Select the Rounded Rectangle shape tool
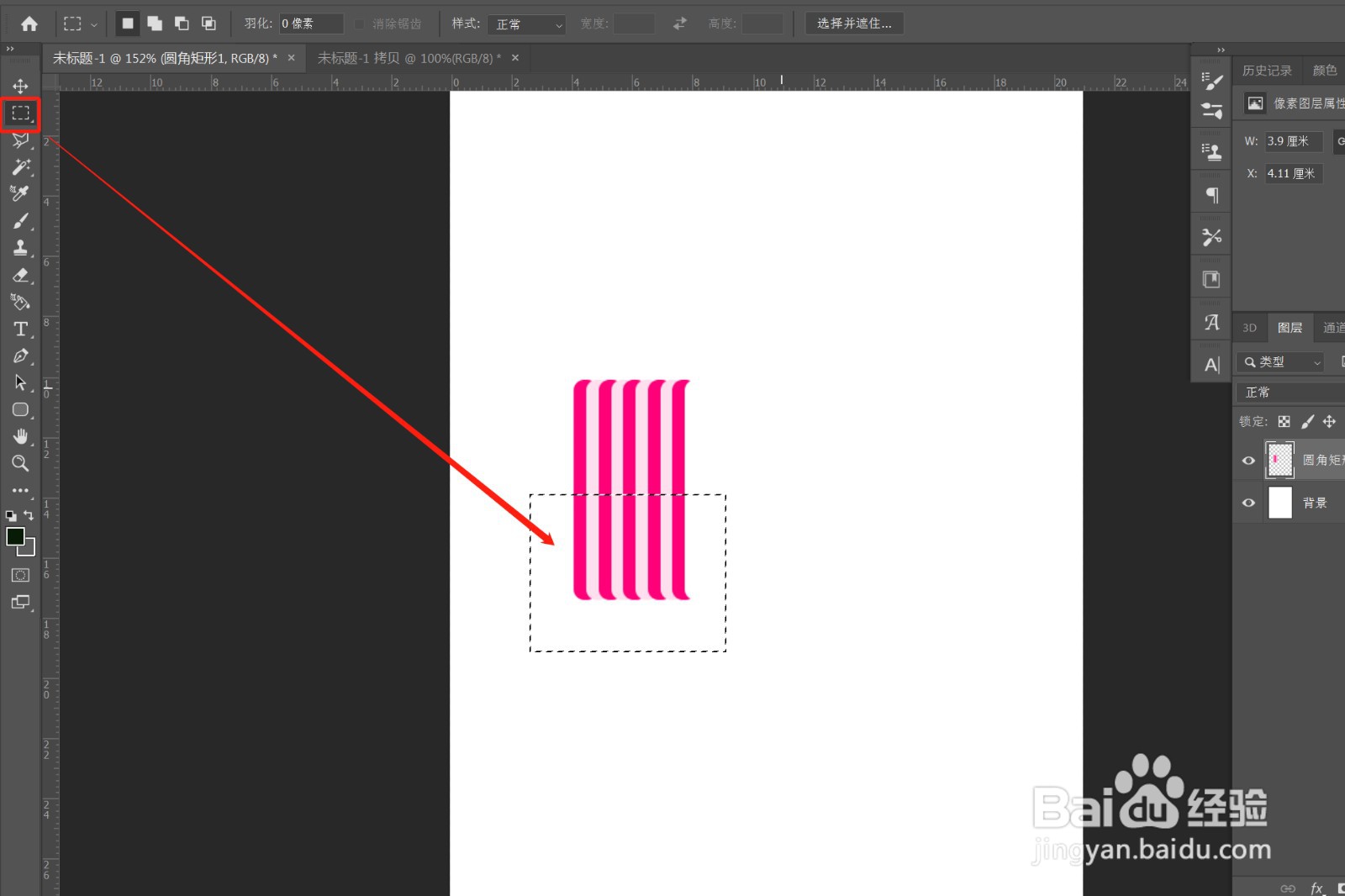Viewport: 1345px width, 896px height. 20,409
